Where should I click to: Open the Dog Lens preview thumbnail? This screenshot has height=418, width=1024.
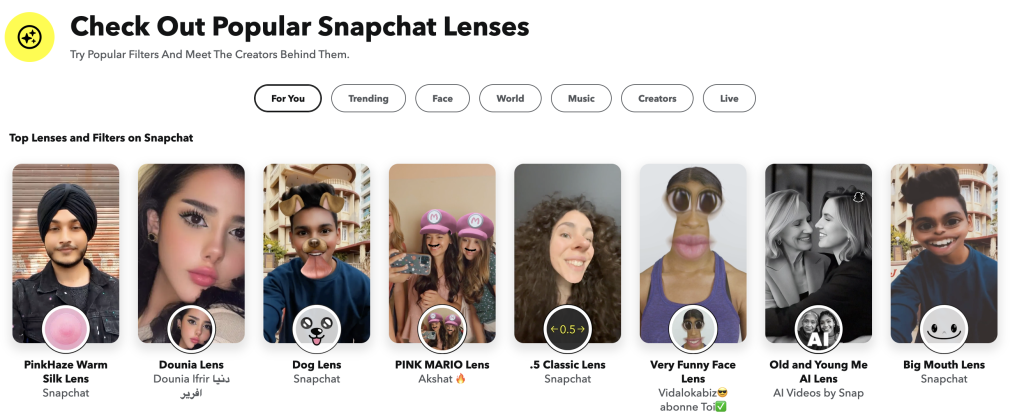click(x=317, y=253)
